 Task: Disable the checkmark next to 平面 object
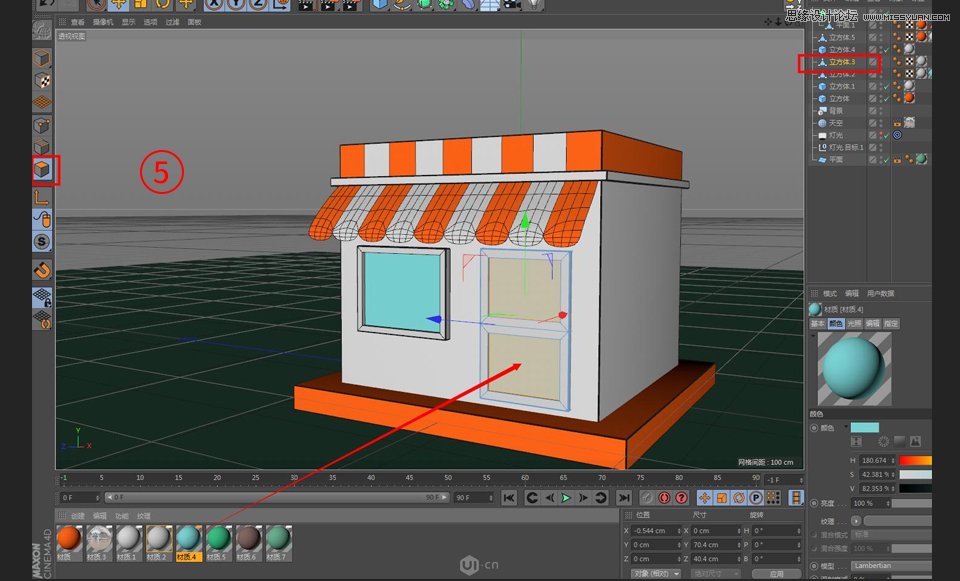[886, 159]
